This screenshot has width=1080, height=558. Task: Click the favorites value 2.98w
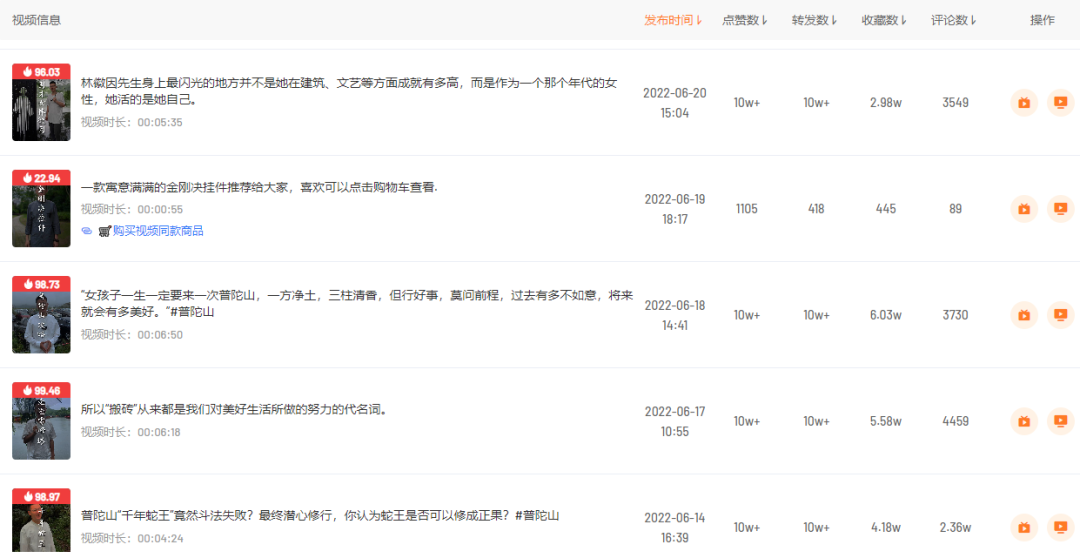[x=886, y=103]
